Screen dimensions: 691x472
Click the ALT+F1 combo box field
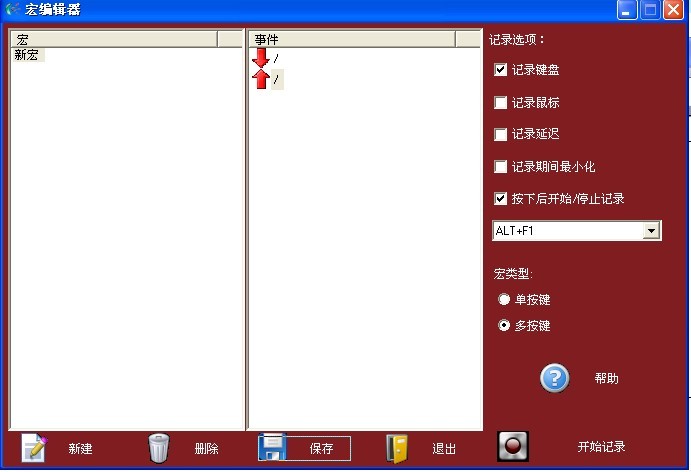(x=576, y=230)
